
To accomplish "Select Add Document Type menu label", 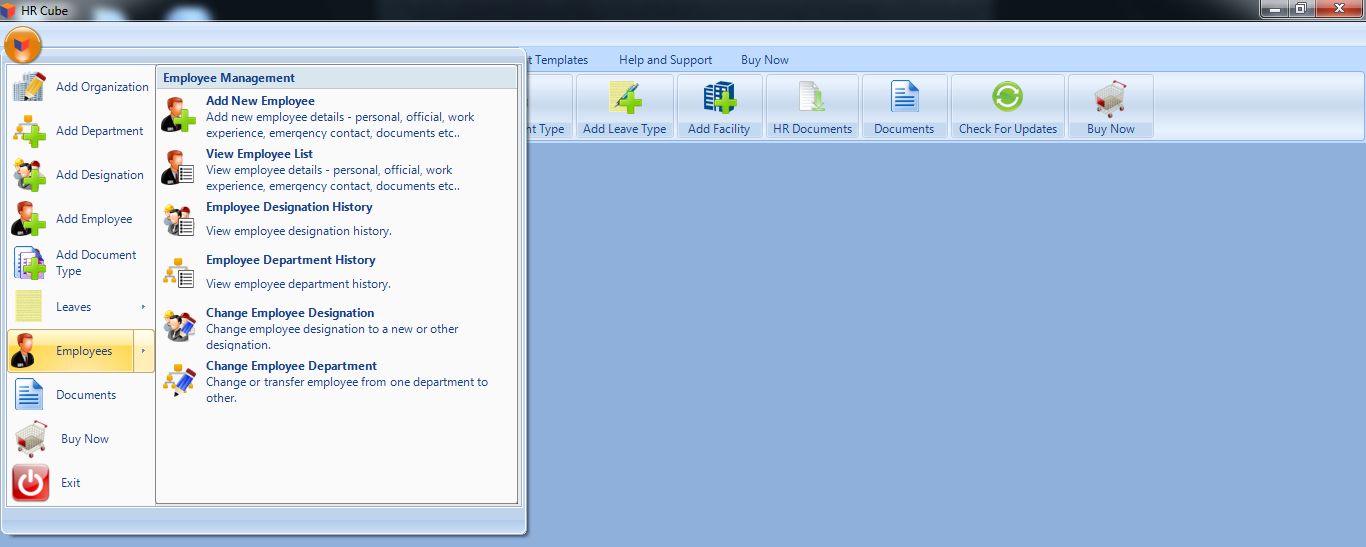I will tap(96, 263).
